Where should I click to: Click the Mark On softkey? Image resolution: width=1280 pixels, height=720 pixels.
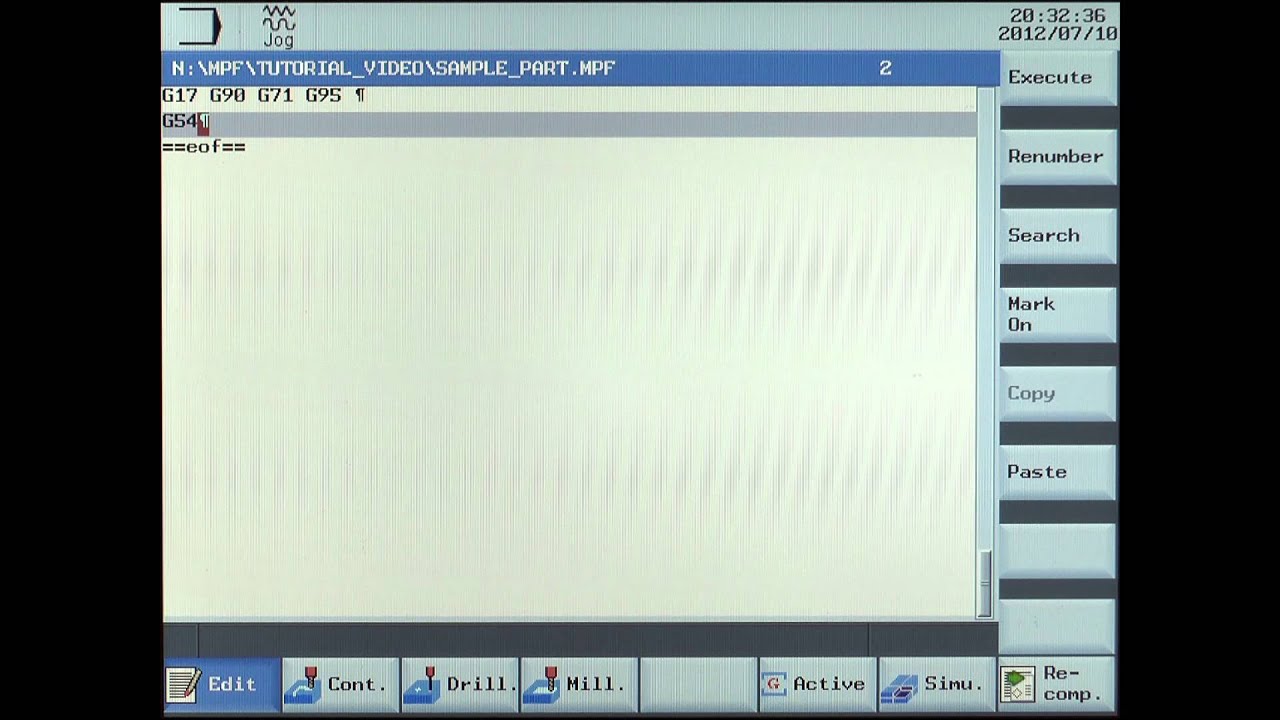click(1058, 314)
